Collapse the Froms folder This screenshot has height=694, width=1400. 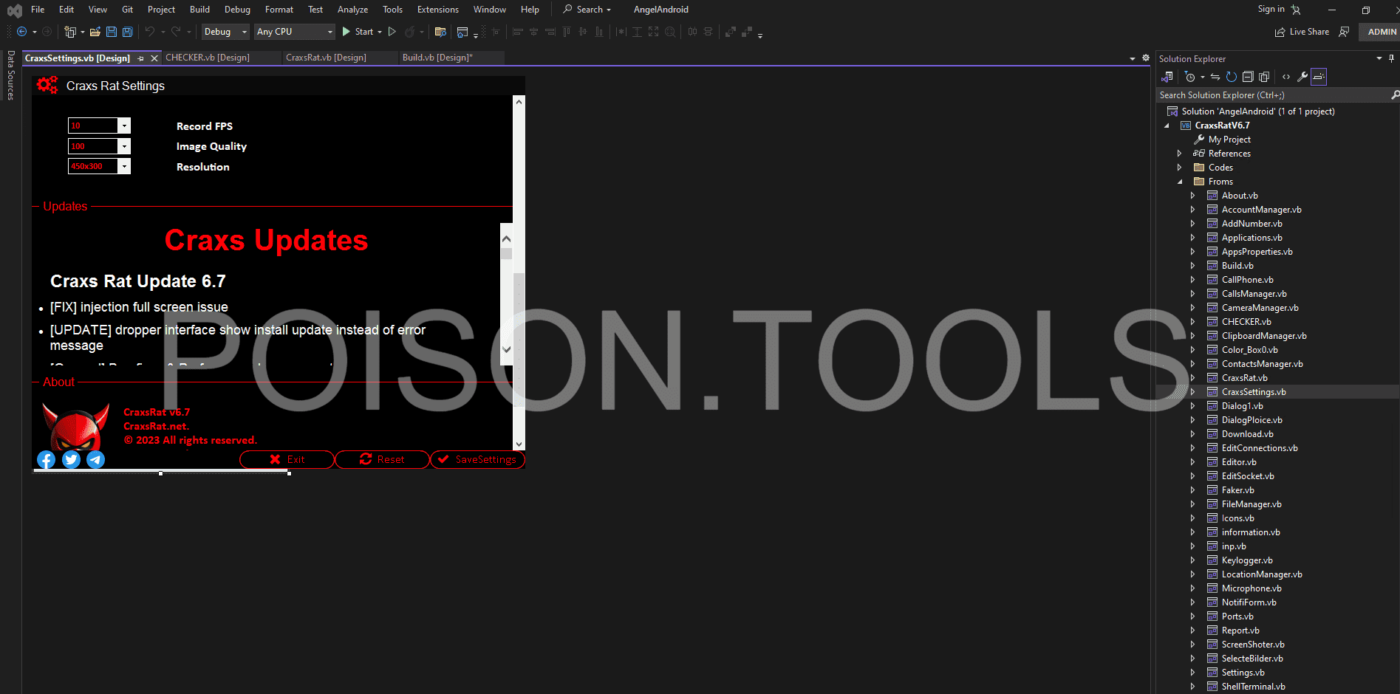pos(1179,182)
